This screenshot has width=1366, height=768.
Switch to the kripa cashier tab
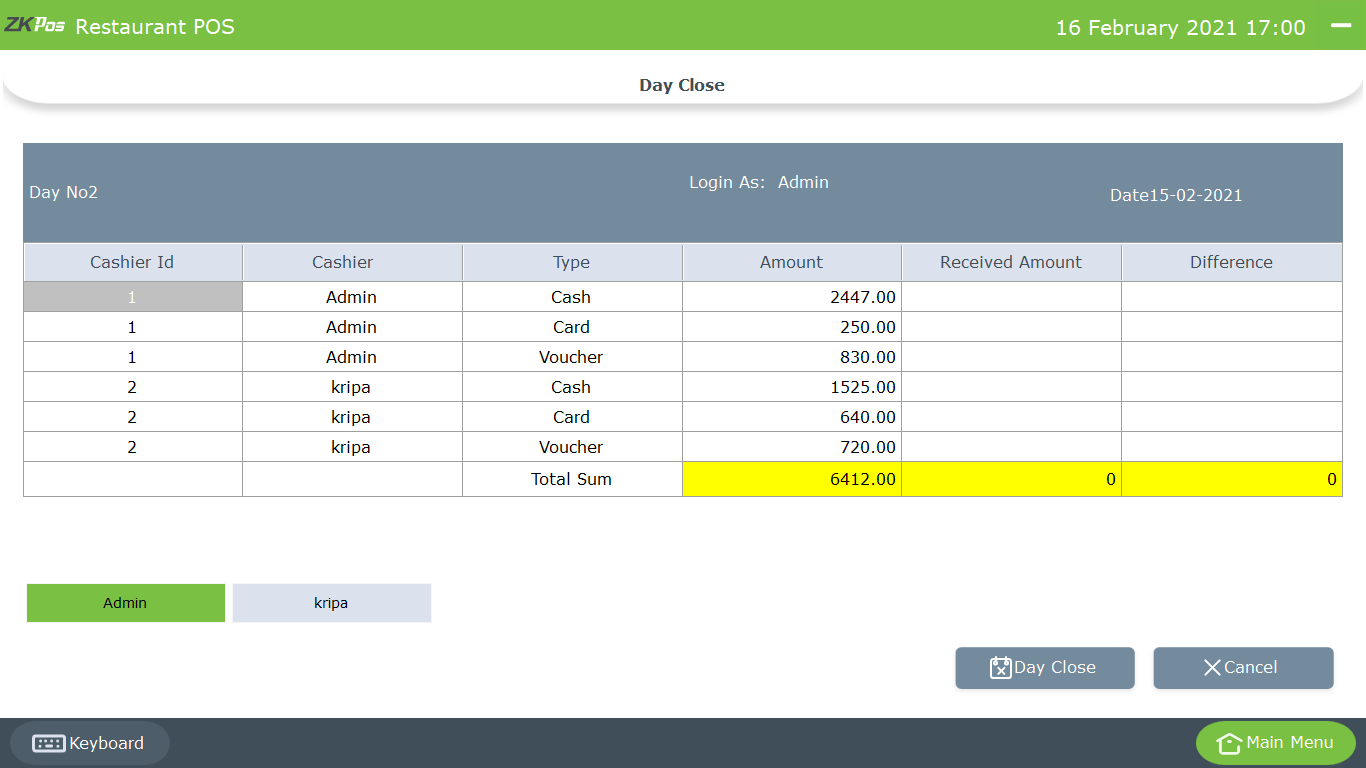tap(332, 603)
